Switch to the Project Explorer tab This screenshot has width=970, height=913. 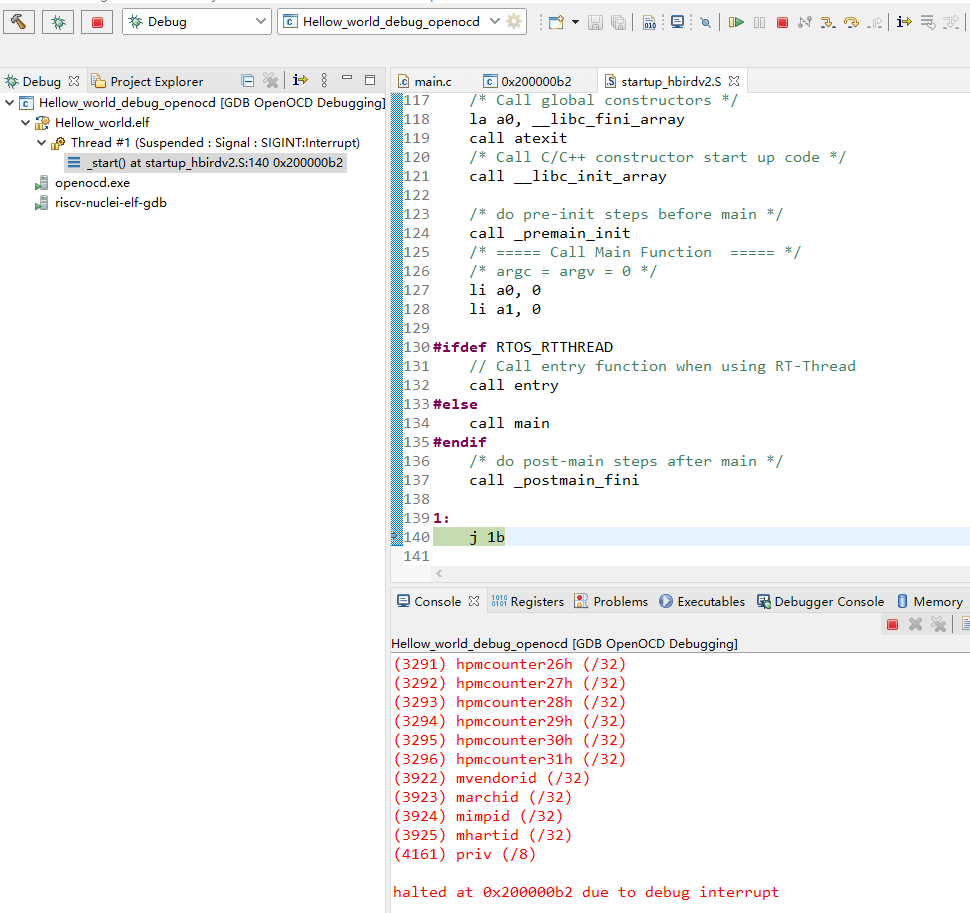tap(147, 81)
